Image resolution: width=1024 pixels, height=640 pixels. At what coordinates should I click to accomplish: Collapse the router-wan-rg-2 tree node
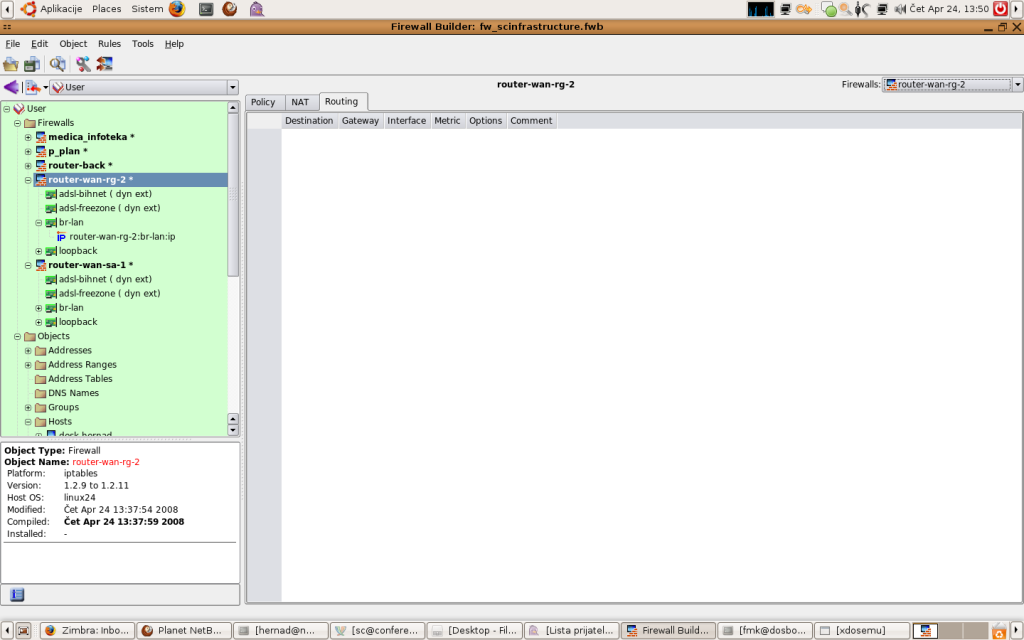pos(28,180)
